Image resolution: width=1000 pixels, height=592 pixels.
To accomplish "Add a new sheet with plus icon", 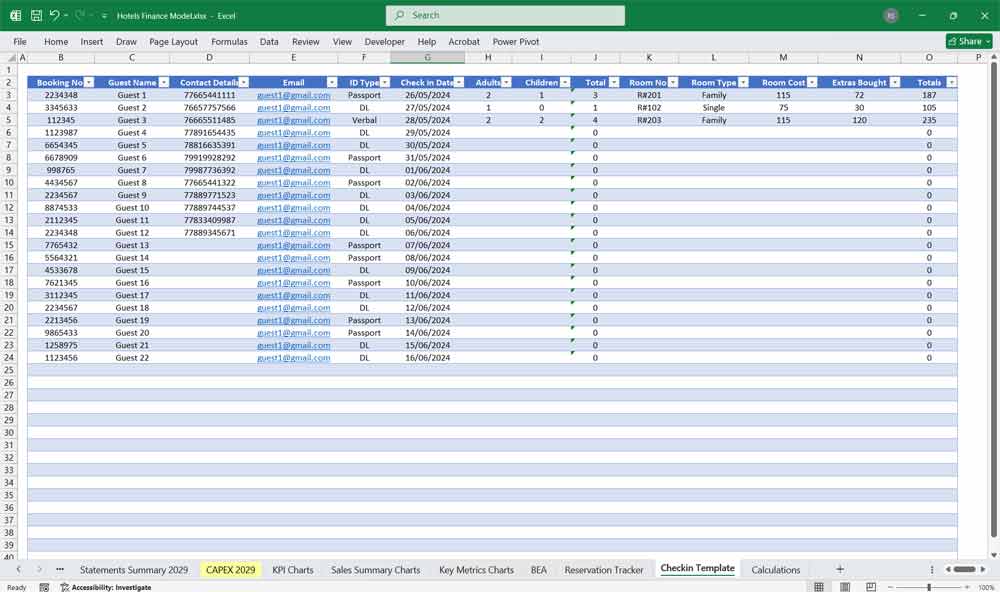I will (840, 569).
